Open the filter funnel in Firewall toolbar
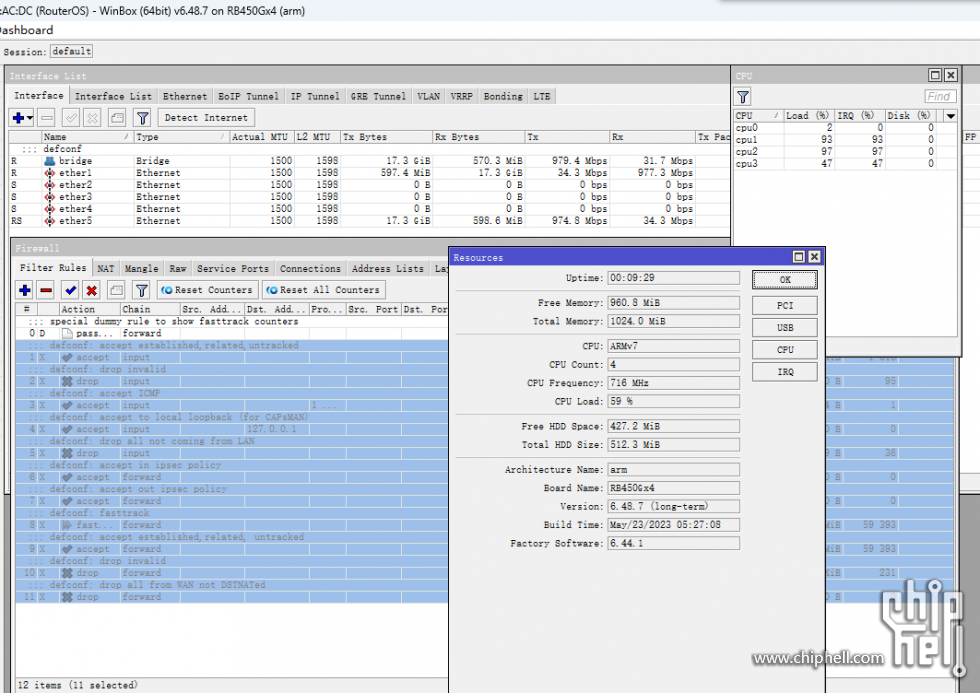The width and height of the screenshot is (980, 693). point(142,290)
